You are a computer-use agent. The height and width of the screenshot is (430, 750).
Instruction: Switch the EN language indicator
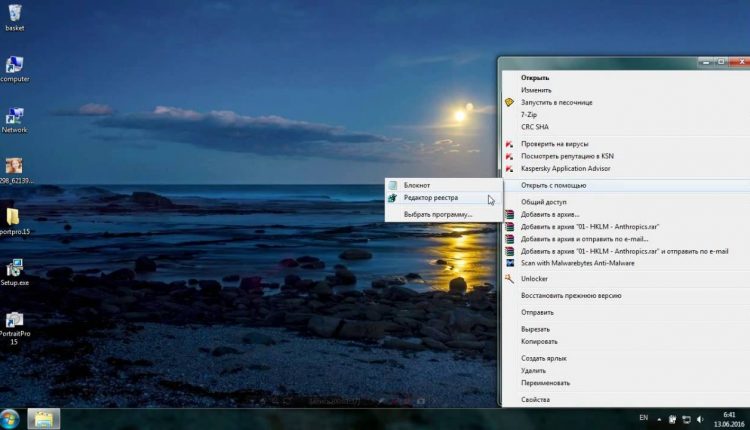point(643,418)
